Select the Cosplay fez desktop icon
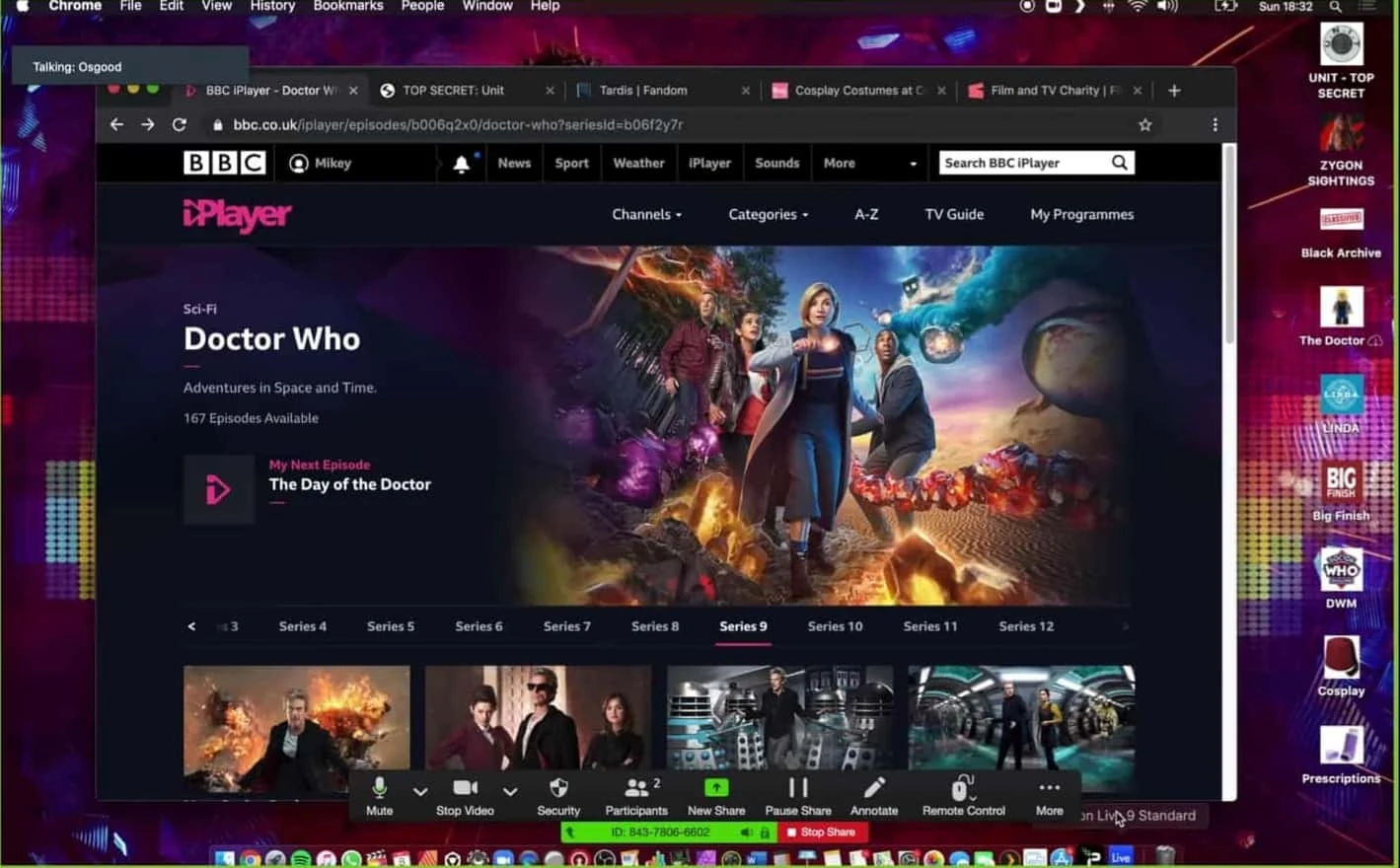This screenshot has width=1400, height=868. 1341,667
